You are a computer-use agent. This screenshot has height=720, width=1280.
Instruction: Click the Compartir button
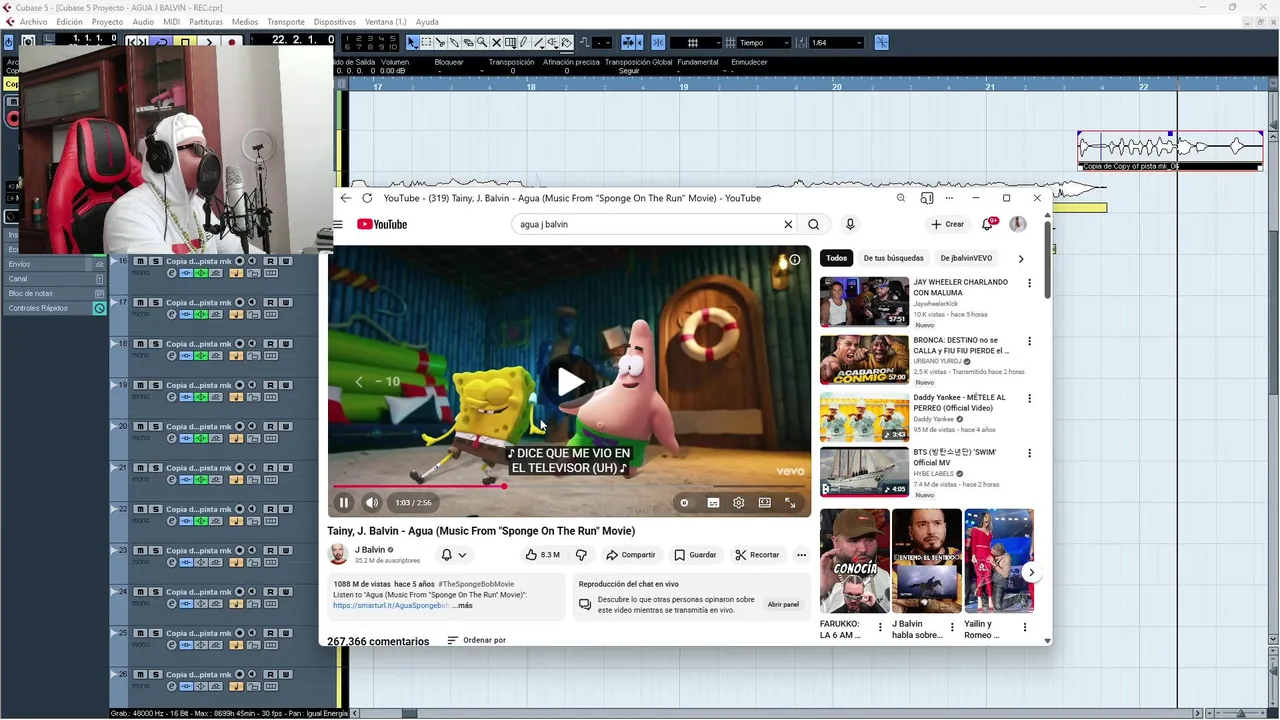point(631,555)
